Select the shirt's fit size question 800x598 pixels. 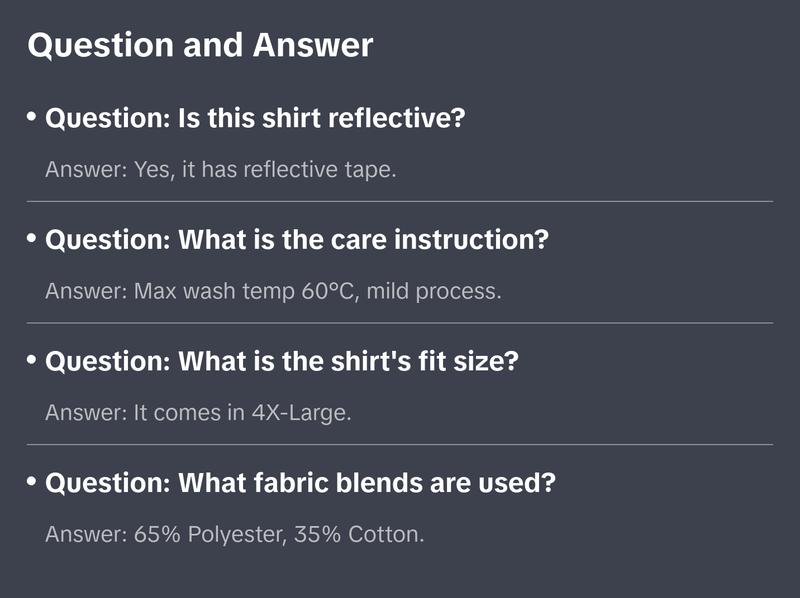pos(282,362)
